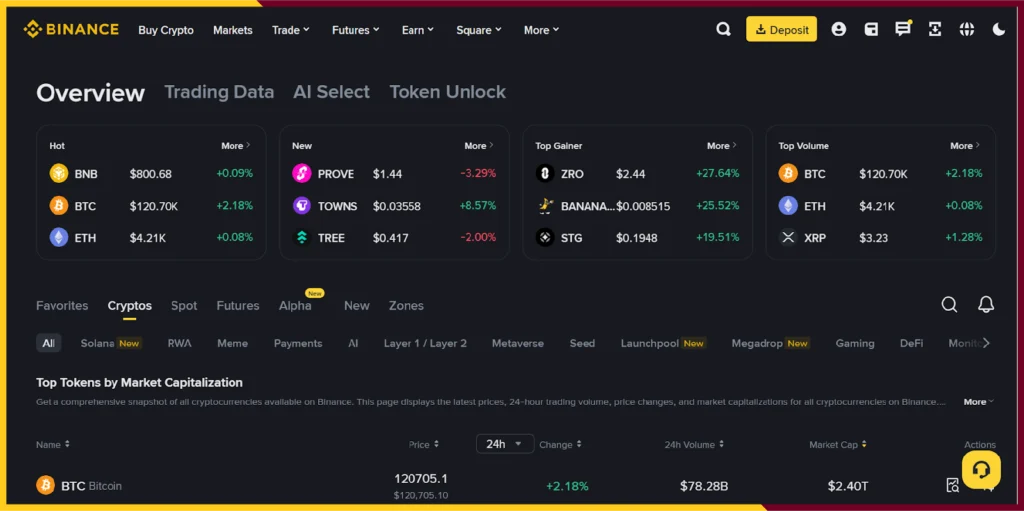Click the Deposit button
The width and height of the screenshot is (1024, 511).
click(x=781, y=29)
